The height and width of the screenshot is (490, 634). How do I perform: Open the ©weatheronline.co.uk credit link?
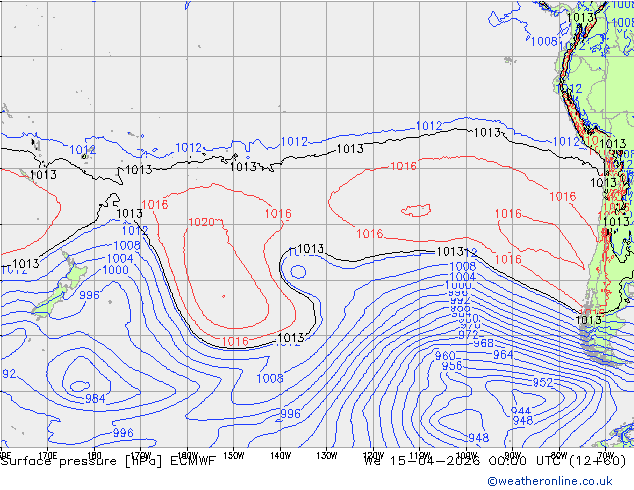550,481
